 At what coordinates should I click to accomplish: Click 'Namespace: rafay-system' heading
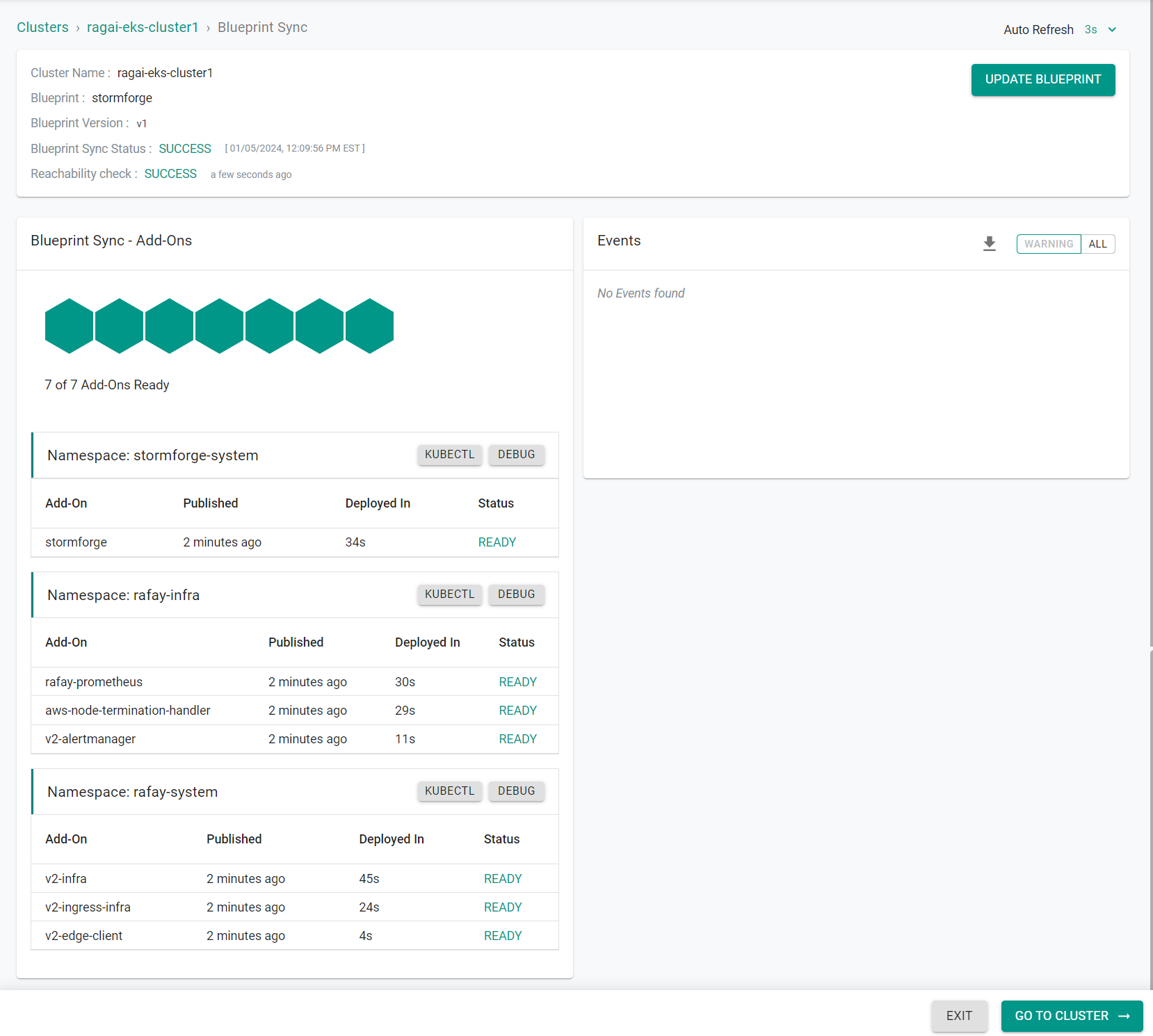point(132,792)
